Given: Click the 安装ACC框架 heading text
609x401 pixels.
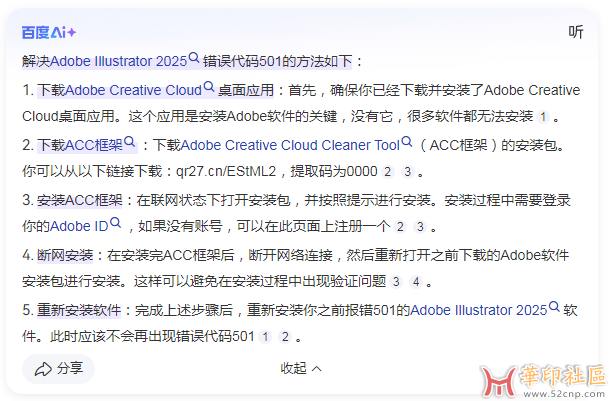Looking at the screenshot, I should [80, 200].
